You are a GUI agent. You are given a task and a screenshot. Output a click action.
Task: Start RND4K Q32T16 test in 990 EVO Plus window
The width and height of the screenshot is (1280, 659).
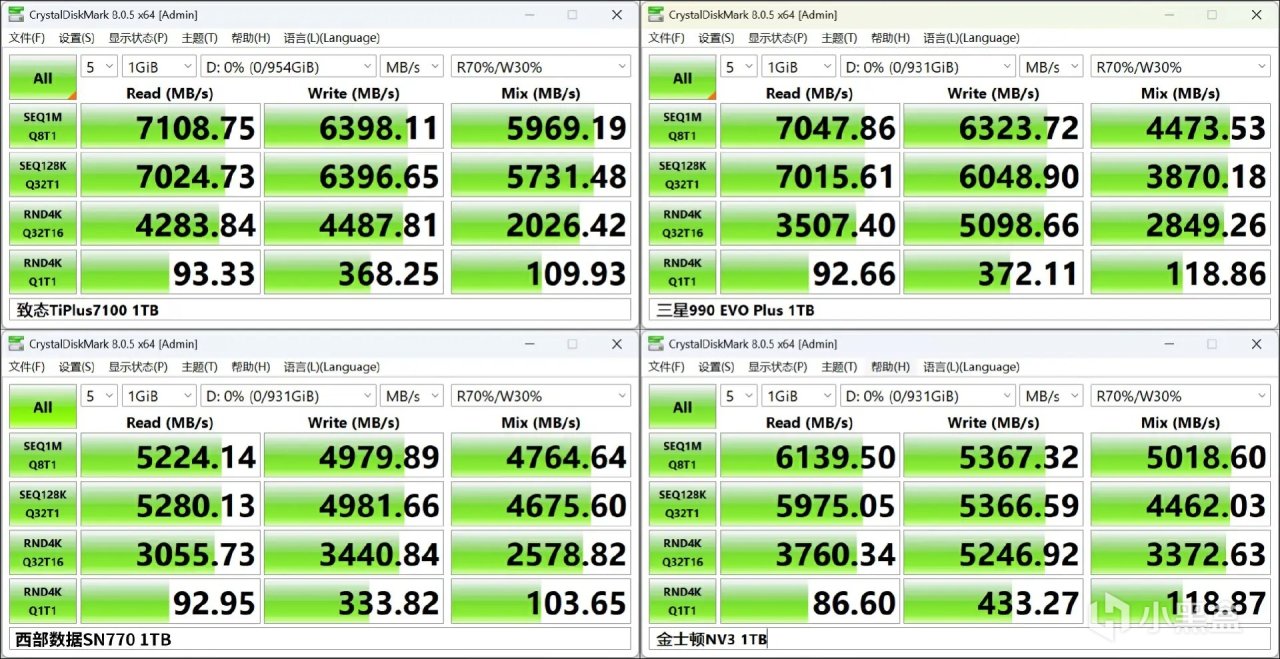point(683,223)
